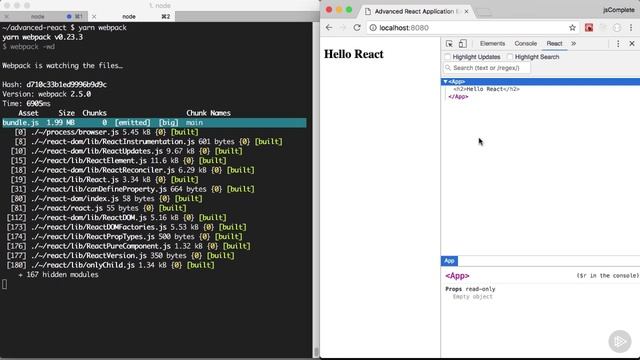Viewport: 640px width, 360px height.
Task: Select the h2 Hello React tree row
Action: [x=486, y=89]
